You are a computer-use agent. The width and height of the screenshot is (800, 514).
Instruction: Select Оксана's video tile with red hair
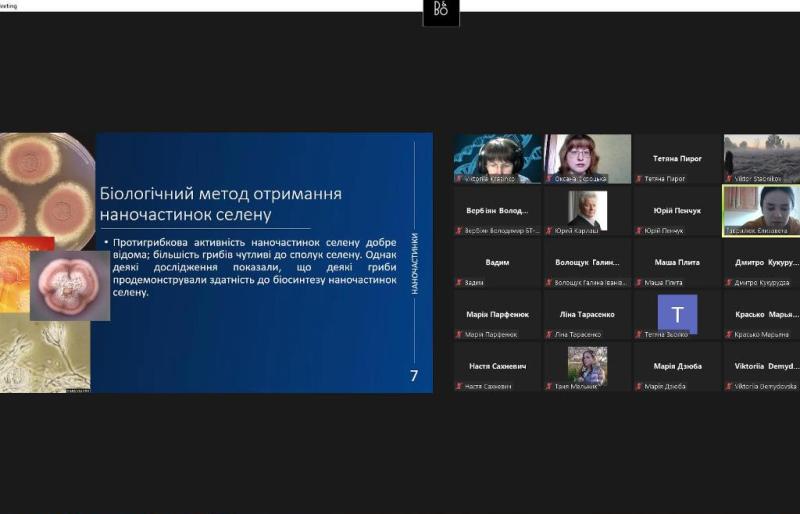pos(587,159)
